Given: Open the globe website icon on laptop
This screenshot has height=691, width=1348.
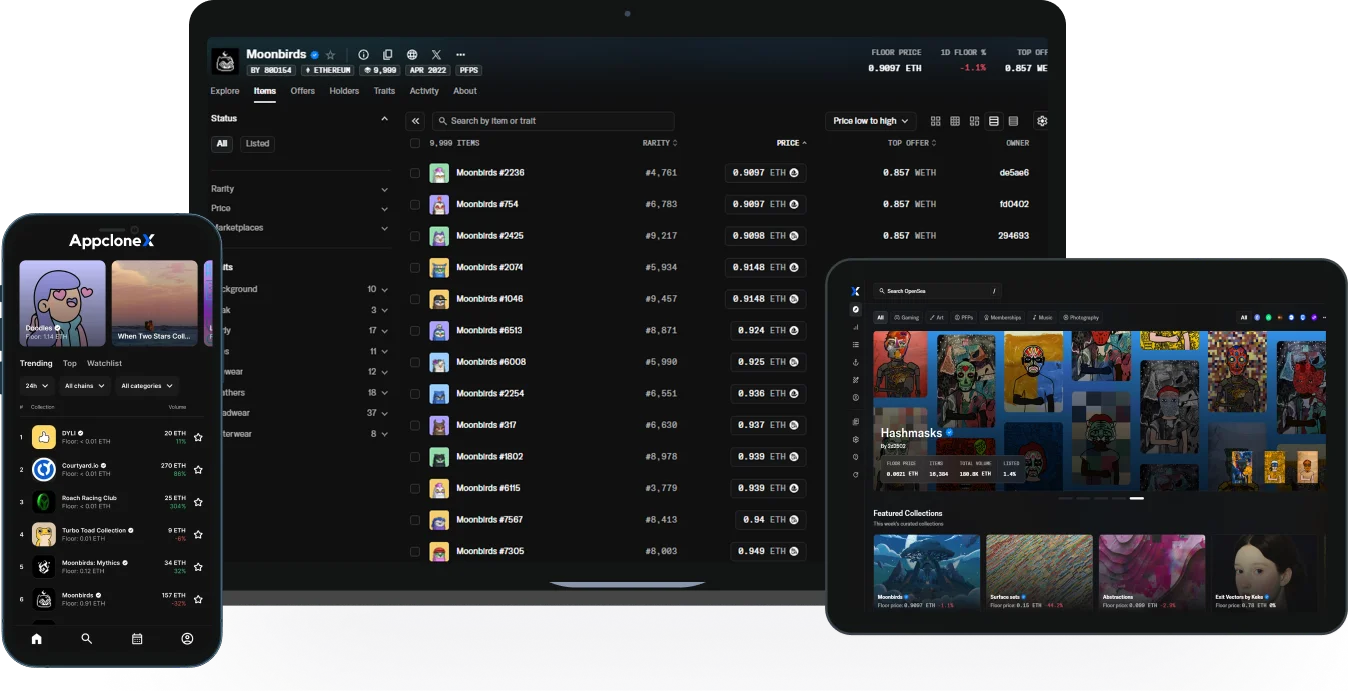Looking at the screenshot, I should [412, 55].
